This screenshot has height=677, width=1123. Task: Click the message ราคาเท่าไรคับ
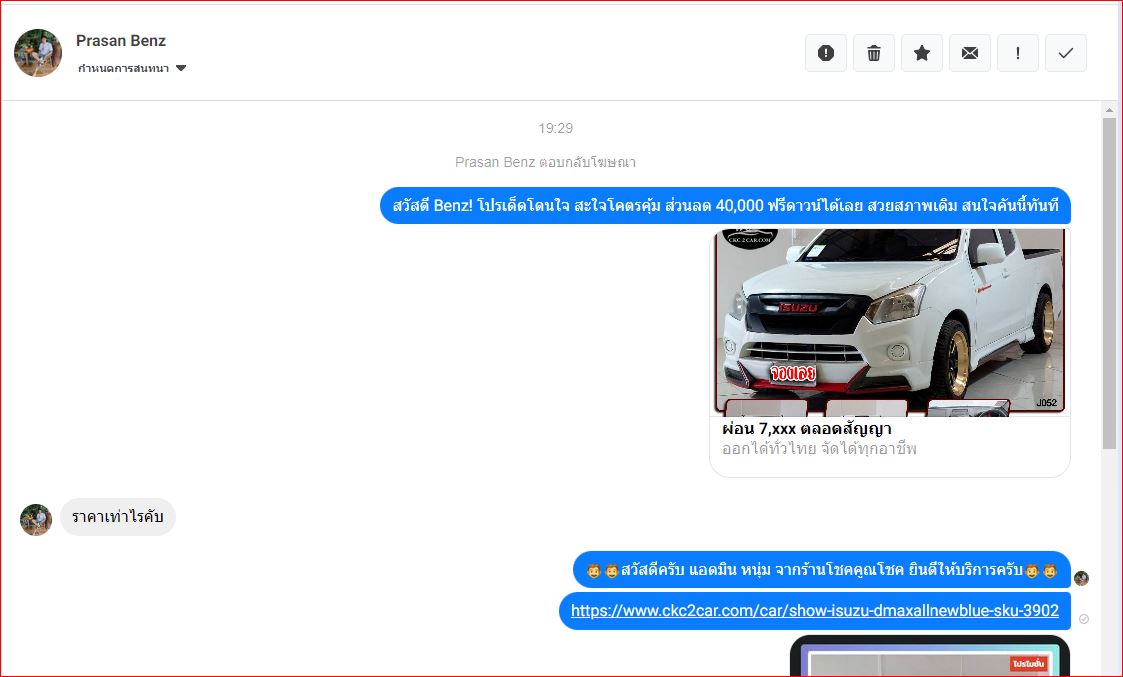coord(117,517)
